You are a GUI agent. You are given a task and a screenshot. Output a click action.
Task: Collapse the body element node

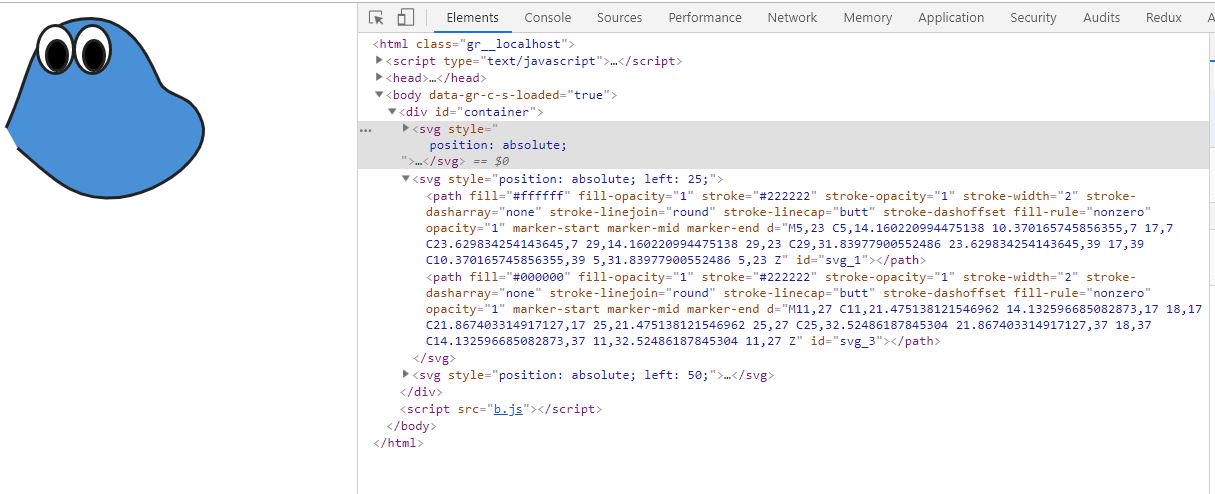[379, 95]
